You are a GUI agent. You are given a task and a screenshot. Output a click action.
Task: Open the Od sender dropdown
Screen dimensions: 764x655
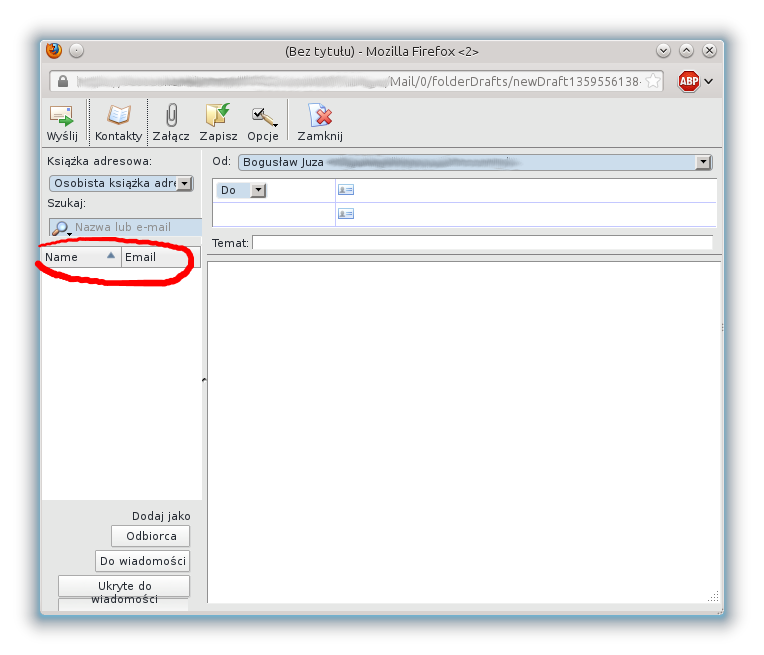pos(703,162)
